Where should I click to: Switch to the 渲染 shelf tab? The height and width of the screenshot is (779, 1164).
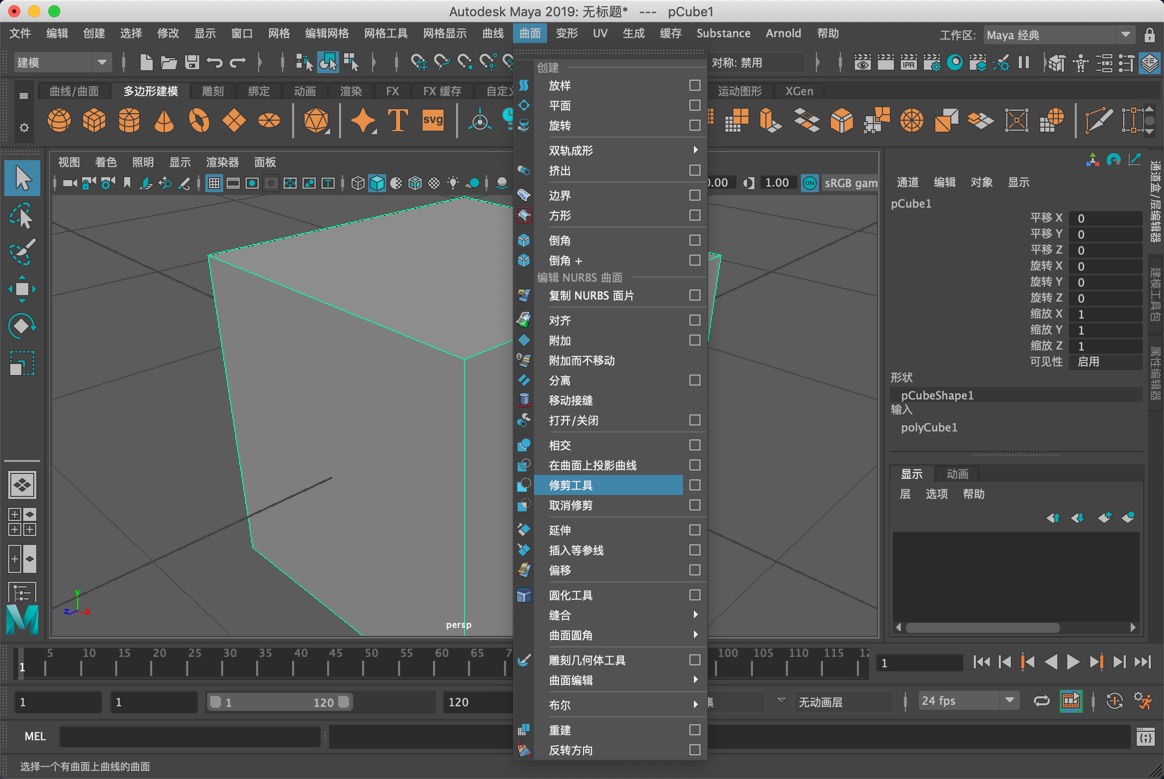pyautogui.click(x=351, y=91)
